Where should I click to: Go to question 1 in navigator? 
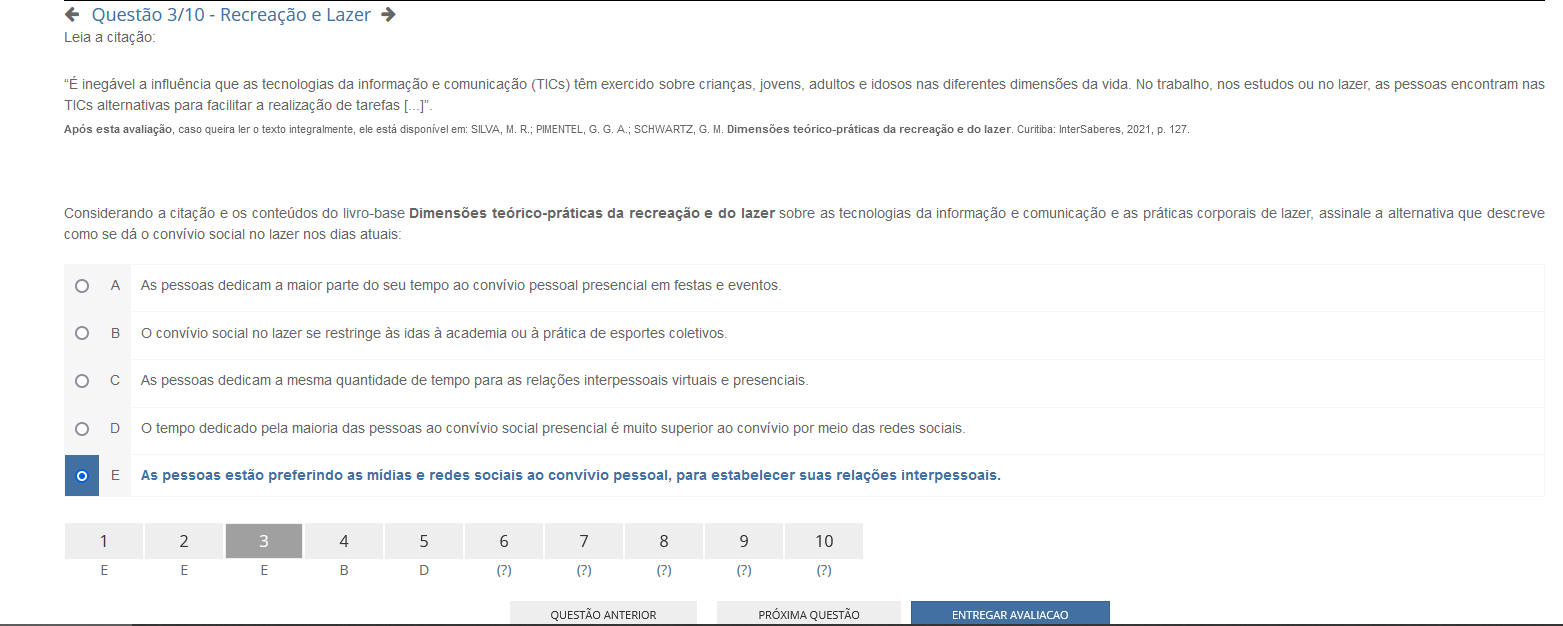[x=104, y=541]
